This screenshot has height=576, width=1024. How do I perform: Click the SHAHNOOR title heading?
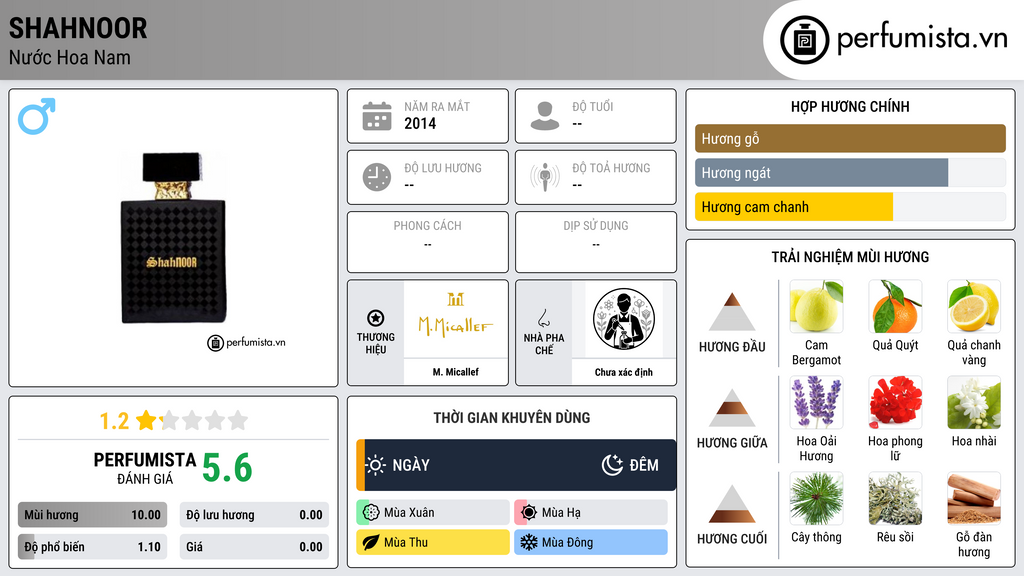[x=78, y=28]
